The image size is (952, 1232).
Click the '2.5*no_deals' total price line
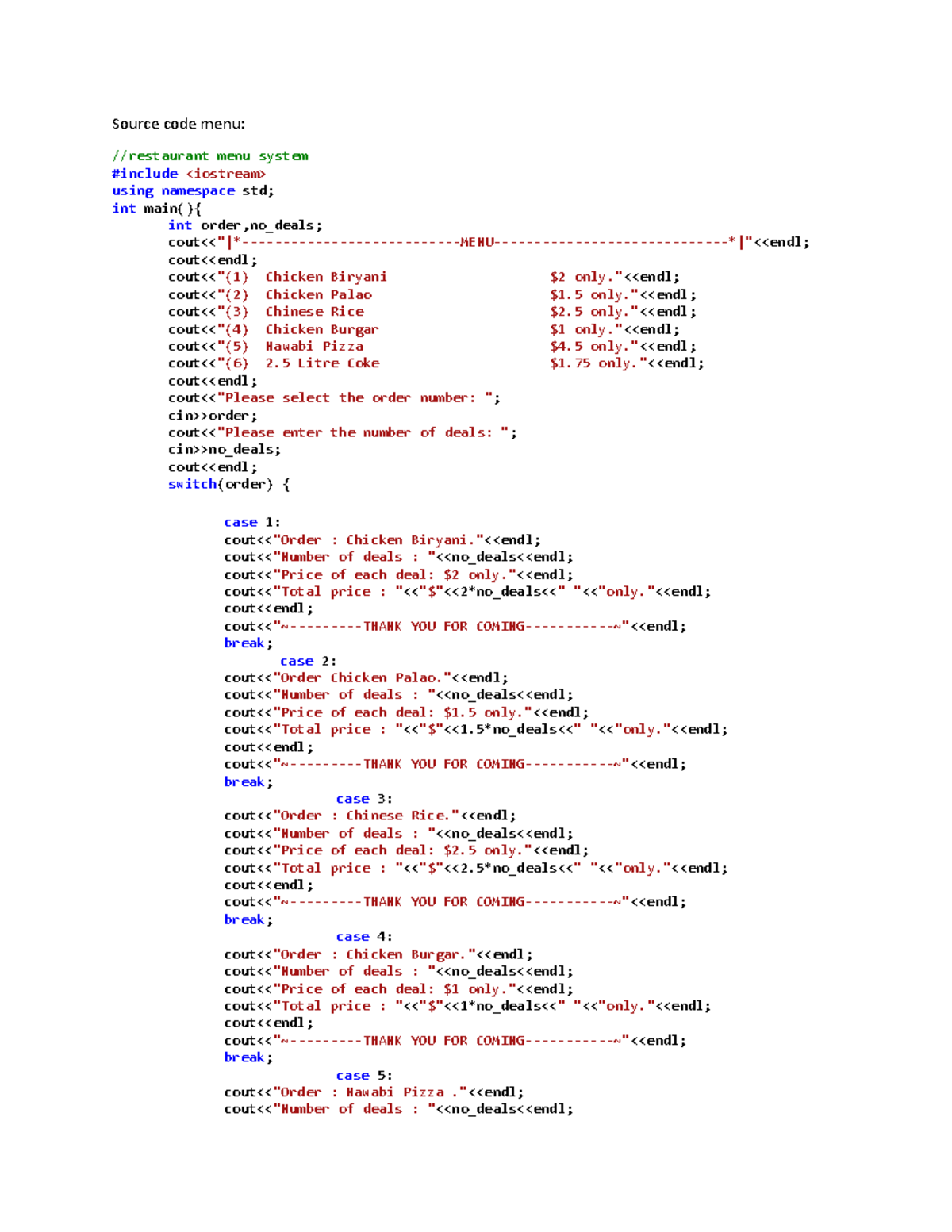(476, 868)
